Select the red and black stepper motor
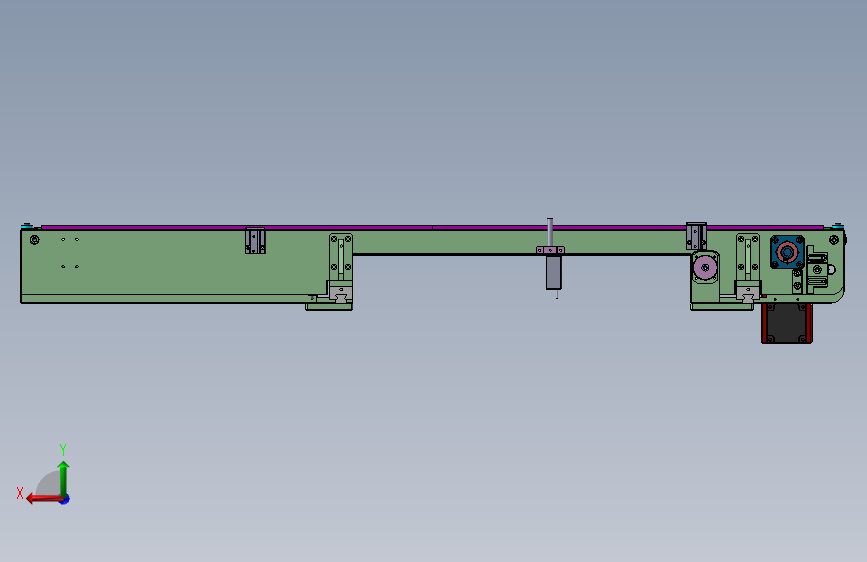Viewport: 867px width, 562px height. pos(786,323)
